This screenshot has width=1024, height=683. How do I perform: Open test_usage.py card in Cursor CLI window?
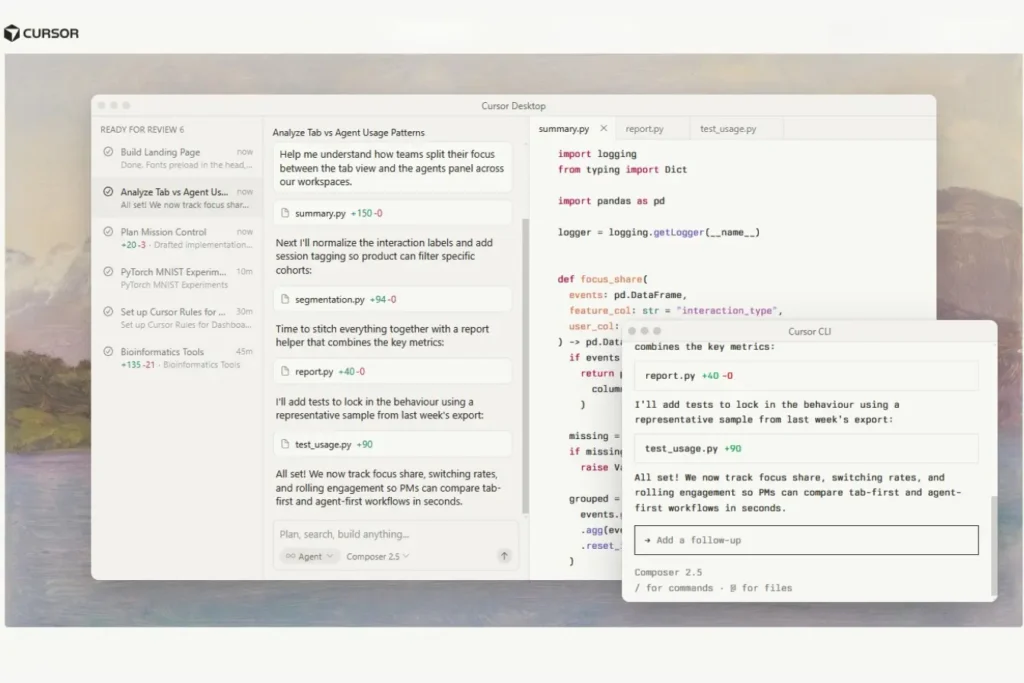pyautogui.click(x=806, y=449)
